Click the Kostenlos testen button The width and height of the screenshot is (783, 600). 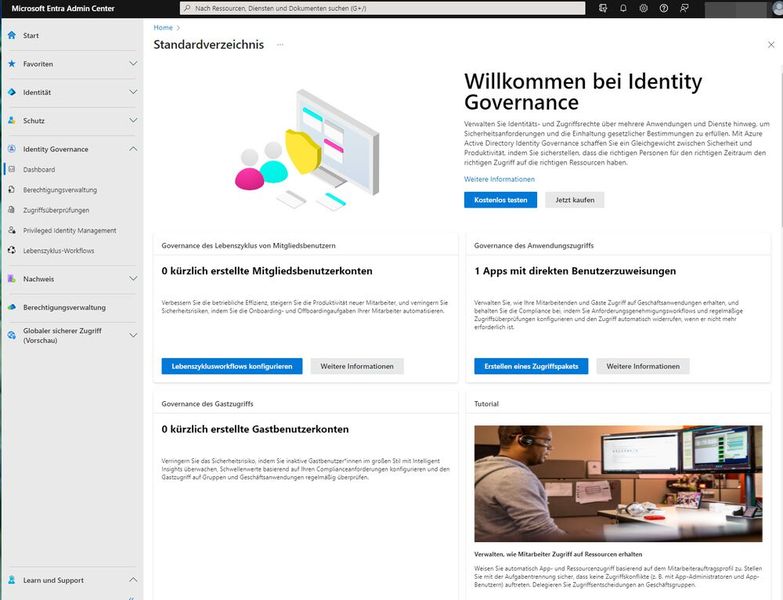(500, 200)
